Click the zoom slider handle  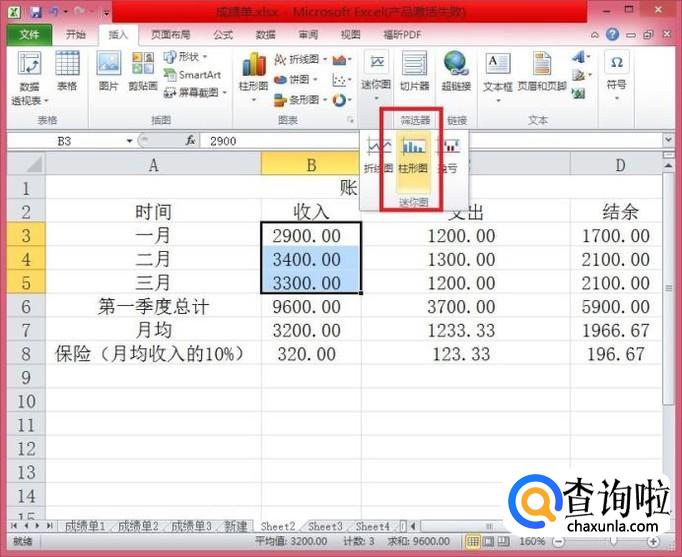click(x=613, y=541)
